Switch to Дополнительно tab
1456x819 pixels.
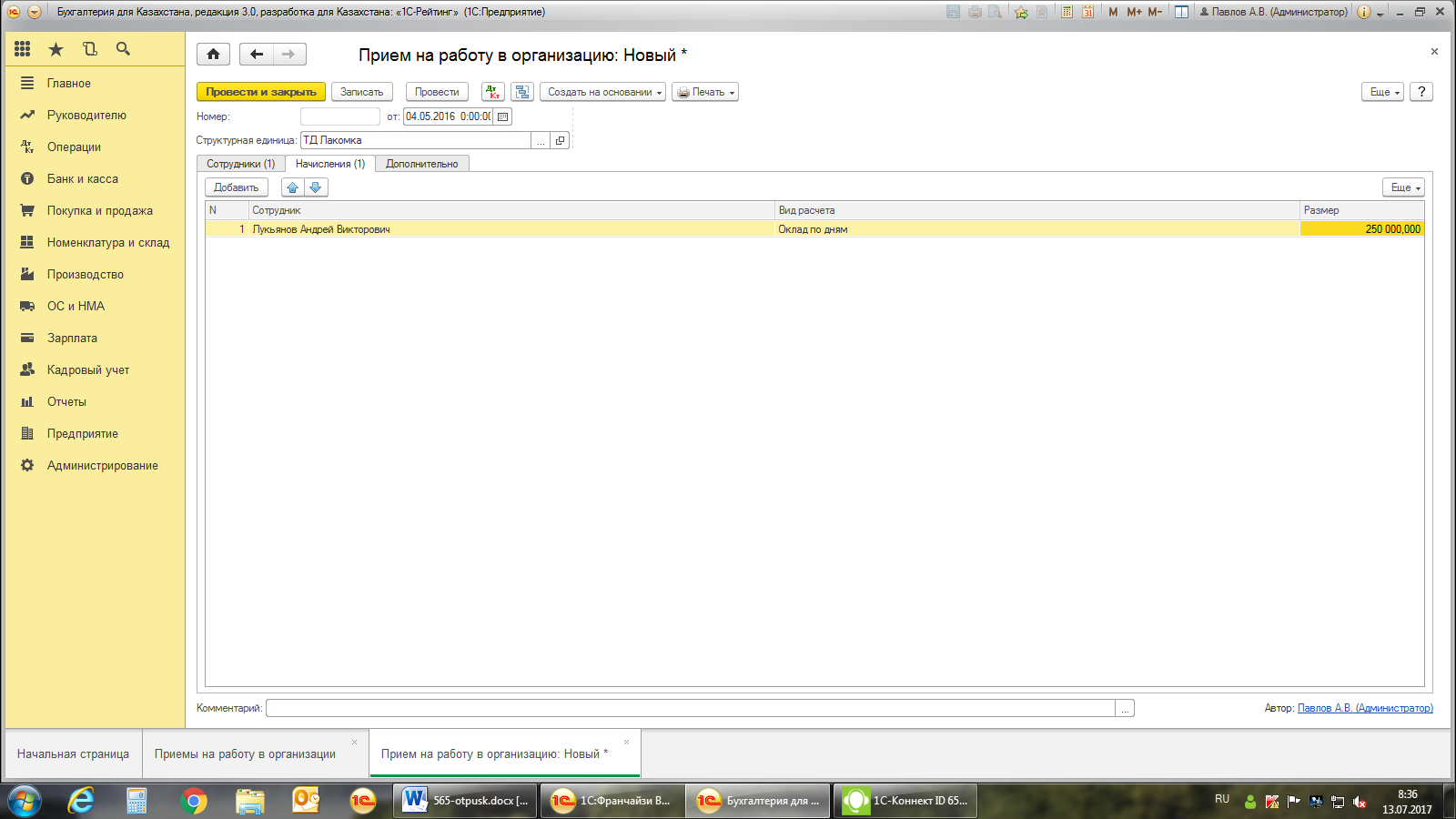coord(422,164)
